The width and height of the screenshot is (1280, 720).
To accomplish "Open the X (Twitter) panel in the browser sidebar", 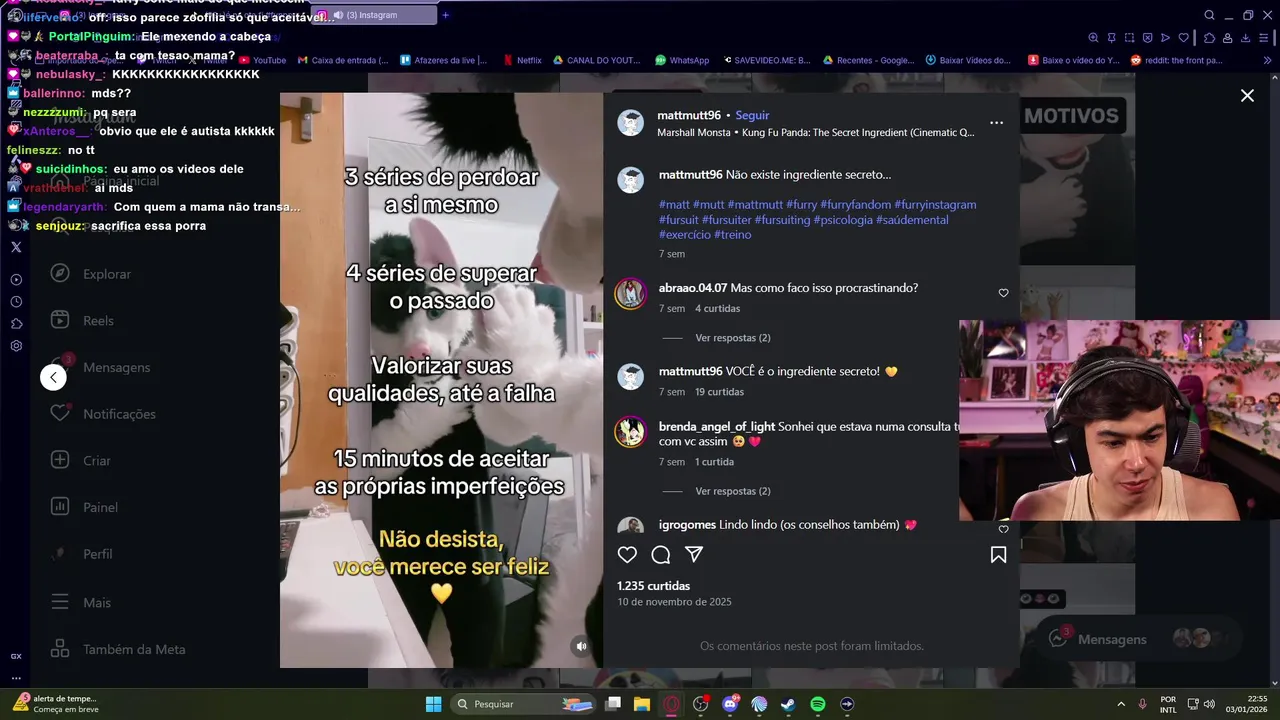I will [x=16, y=247].
